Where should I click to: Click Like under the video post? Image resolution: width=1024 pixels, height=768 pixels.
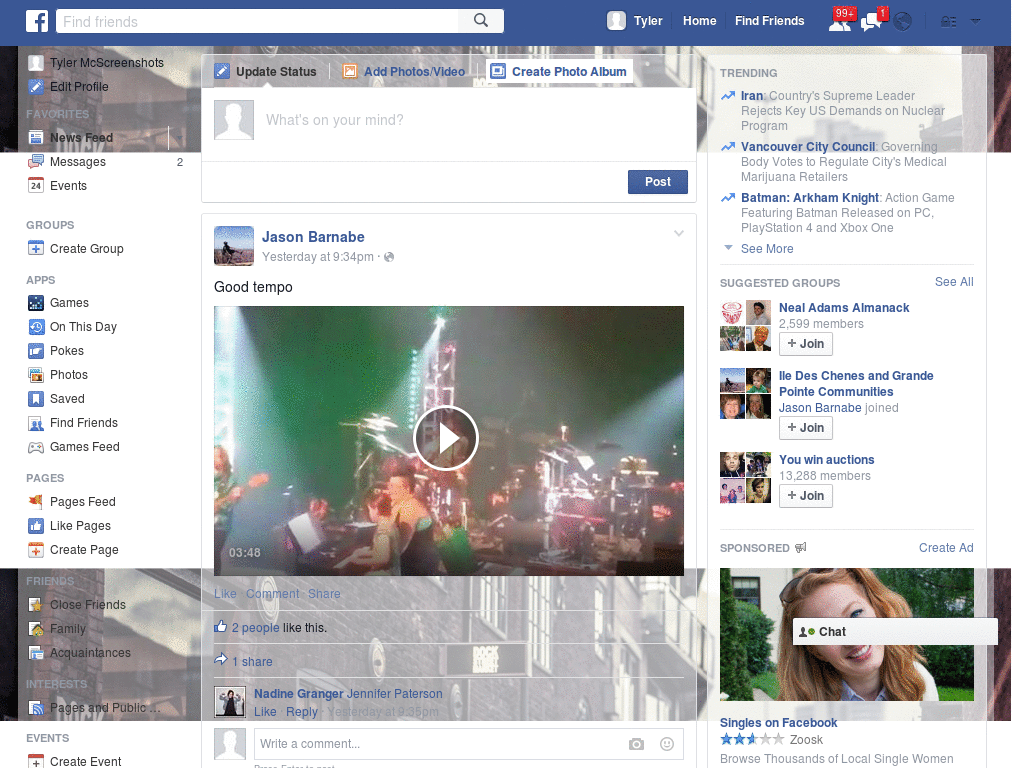pos(225,594)
